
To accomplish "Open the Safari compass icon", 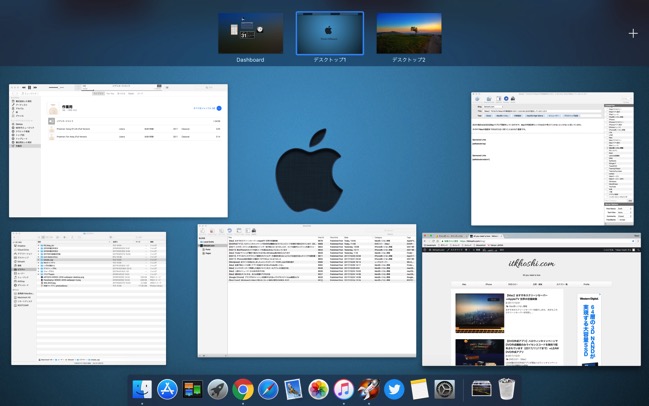I will (x=268, y=389).
